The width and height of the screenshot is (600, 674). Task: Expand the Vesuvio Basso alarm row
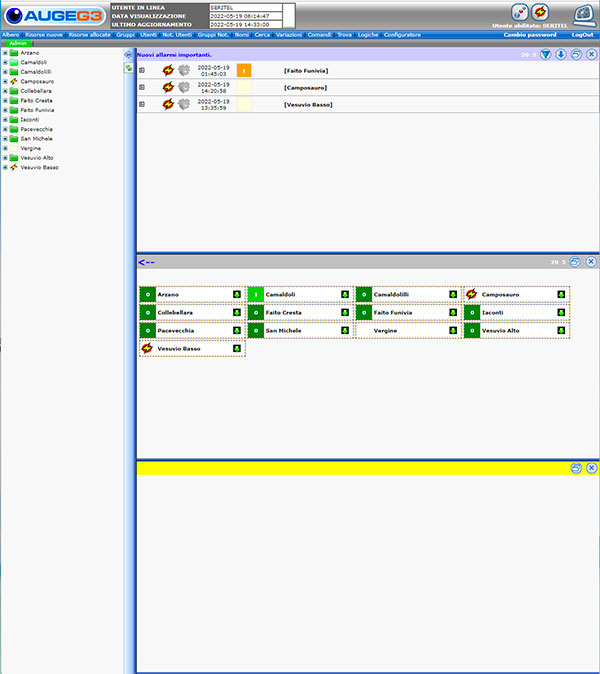point(142,104)
